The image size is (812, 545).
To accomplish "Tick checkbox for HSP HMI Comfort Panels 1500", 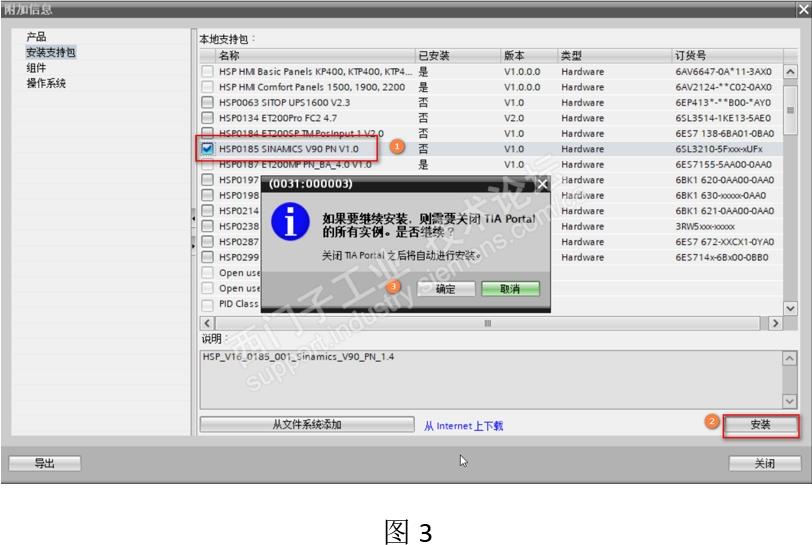I will [x=208, y=87].
